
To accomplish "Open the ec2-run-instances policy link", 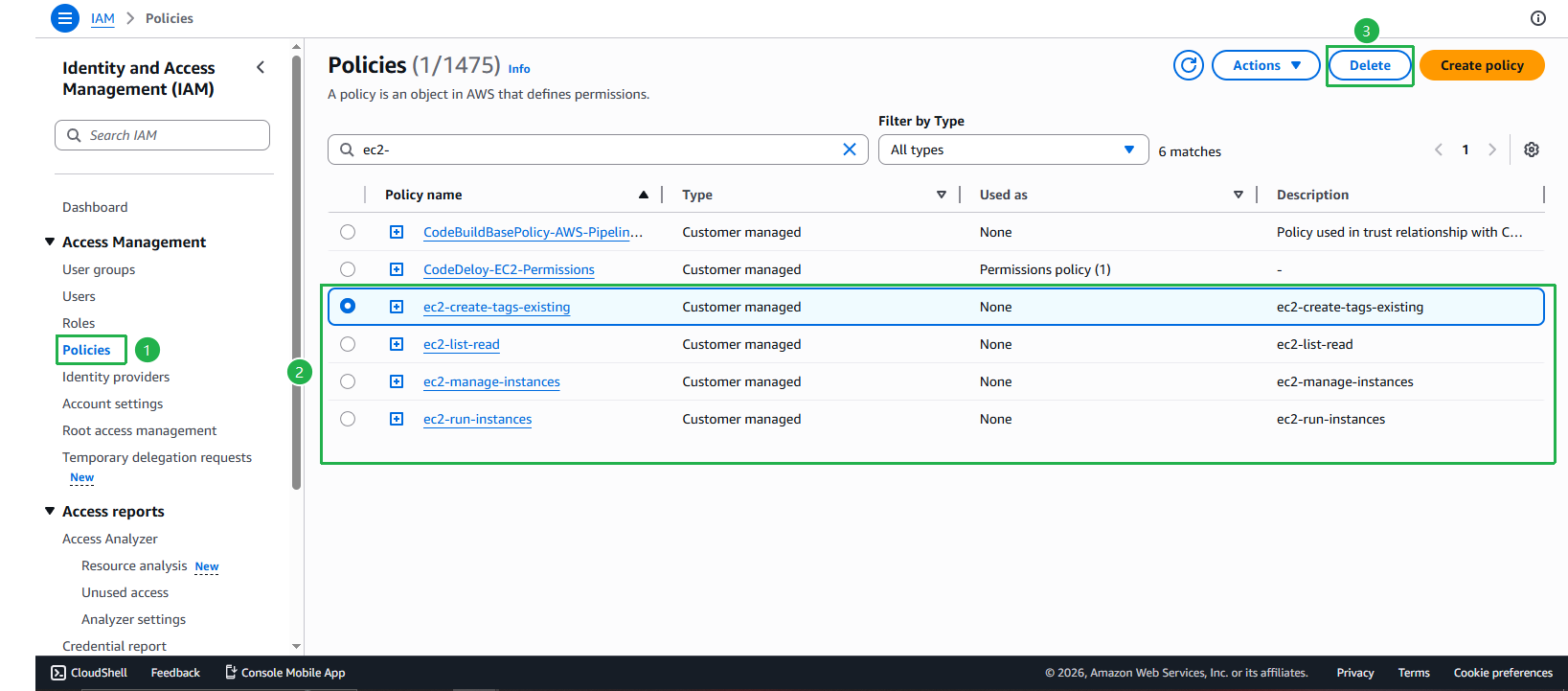I will click(x=477, y=419).
